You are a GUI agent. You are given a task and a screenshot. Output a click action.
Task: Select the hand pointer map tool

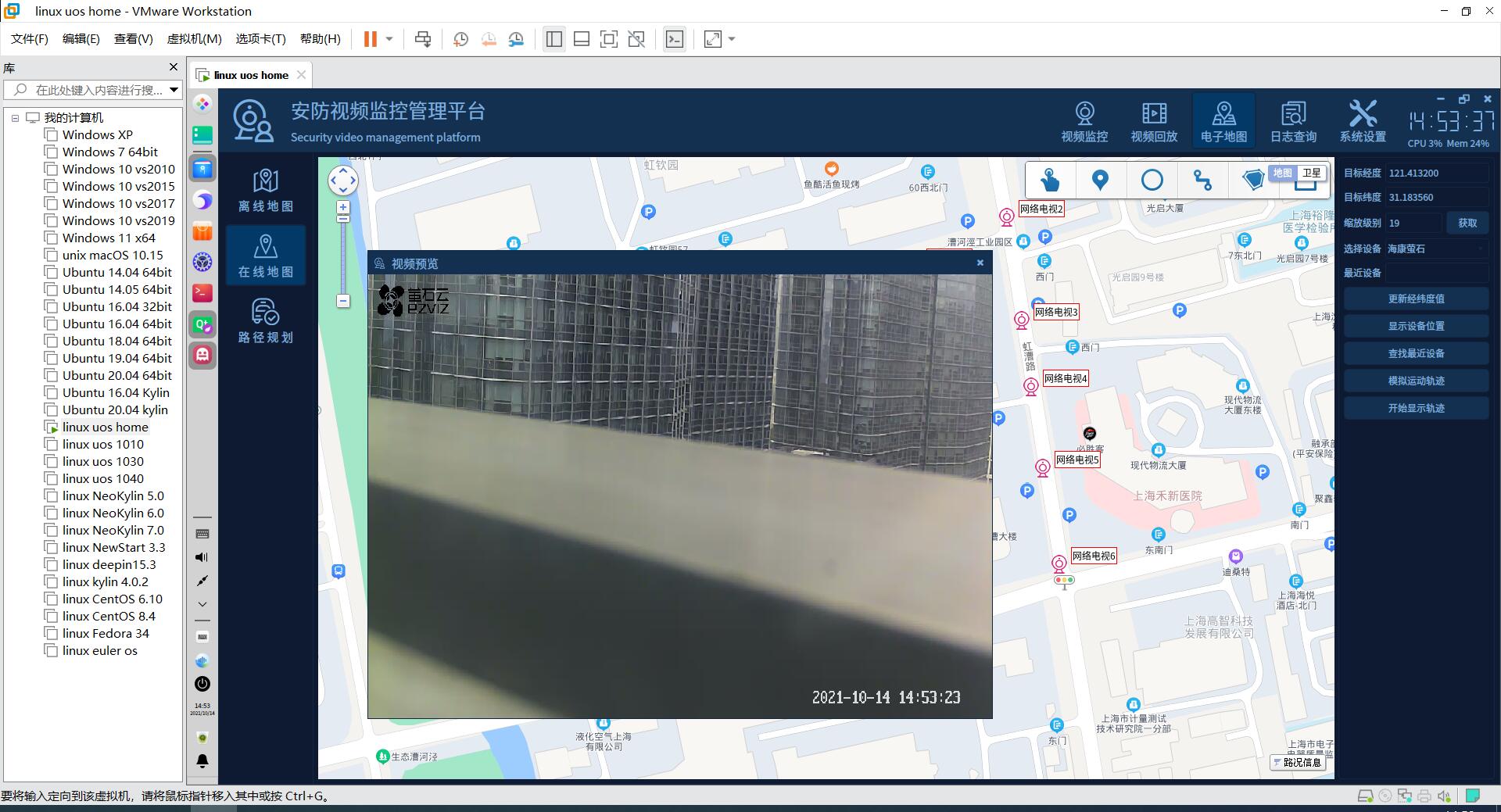tap(1050, 181)
